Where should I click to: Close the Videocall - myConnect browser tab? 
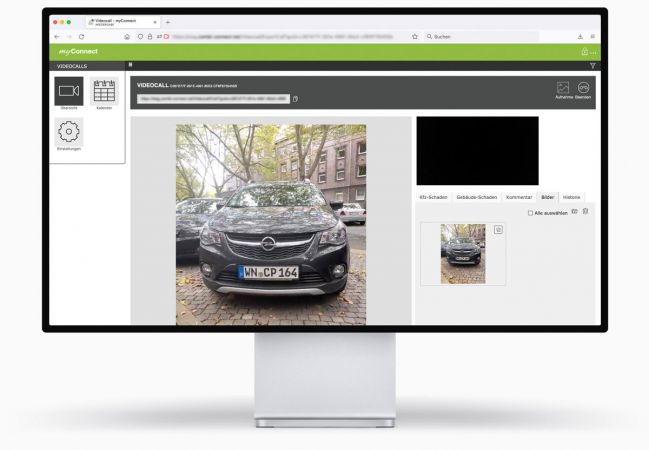(155, 22)
